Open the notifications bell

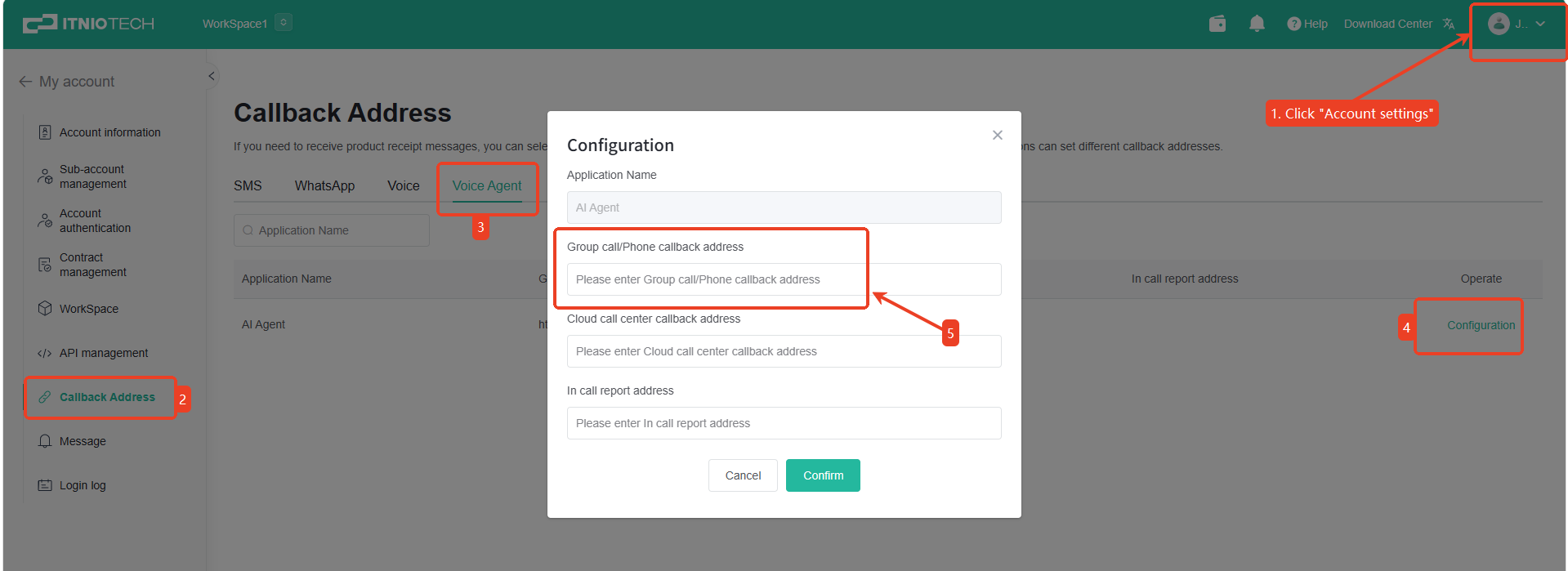click(1257, 24)
